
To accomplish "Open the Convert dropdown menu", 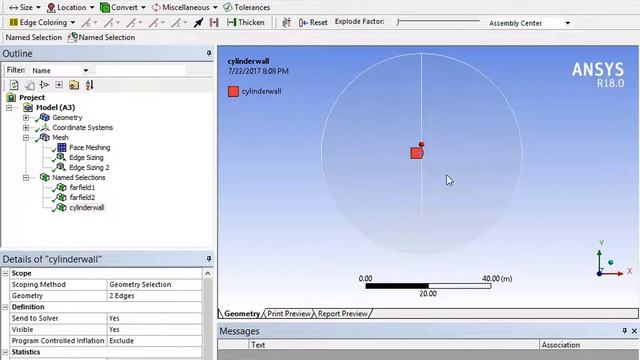I will [x=122, y=7].
